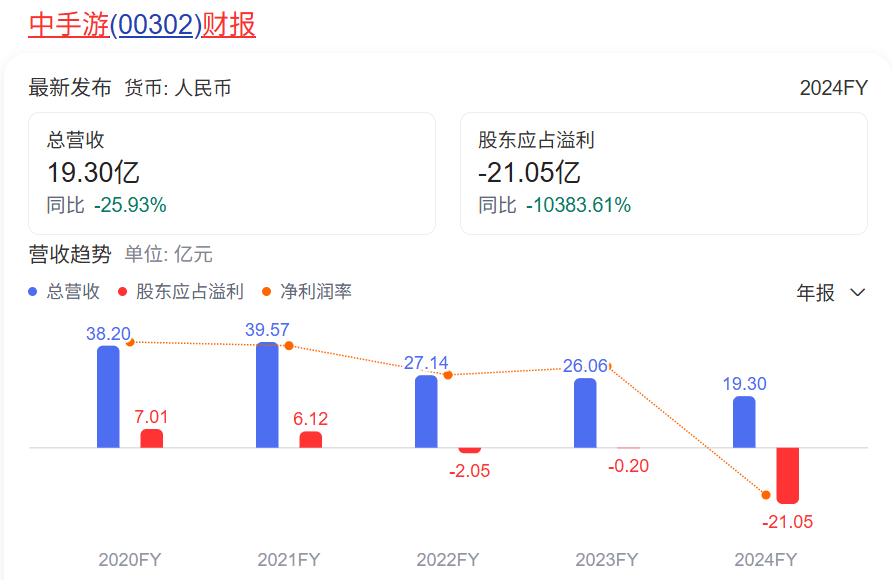This screenshot has height=580, width=892.
Task: Click the 27.14 revenue value label
Action: [426, 363]
